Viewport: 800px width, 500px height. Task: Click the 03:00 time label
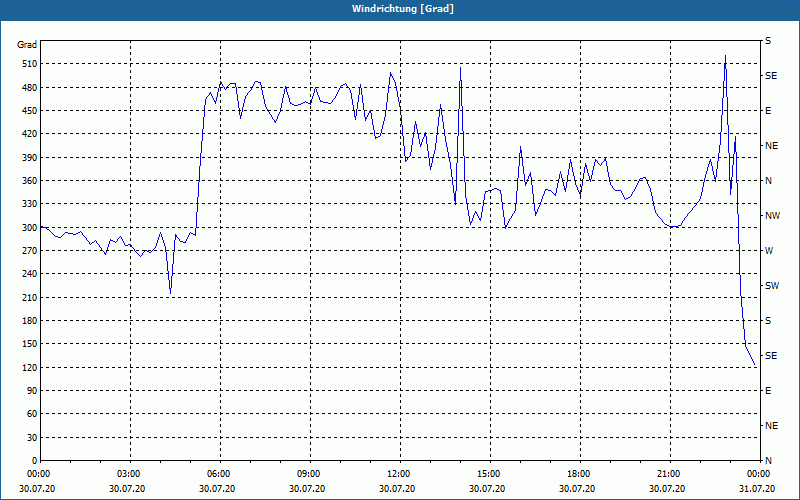[x=128, y=474]
